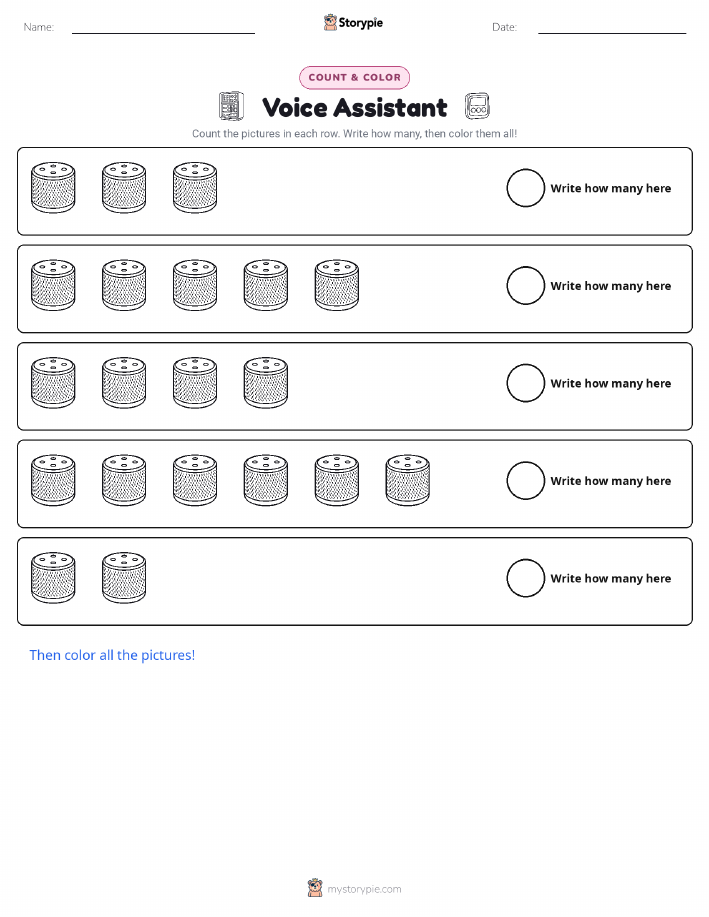The image size is (709, 917).
Task: Click the Count & Color pink badge
Action: (x=354, y=77)
